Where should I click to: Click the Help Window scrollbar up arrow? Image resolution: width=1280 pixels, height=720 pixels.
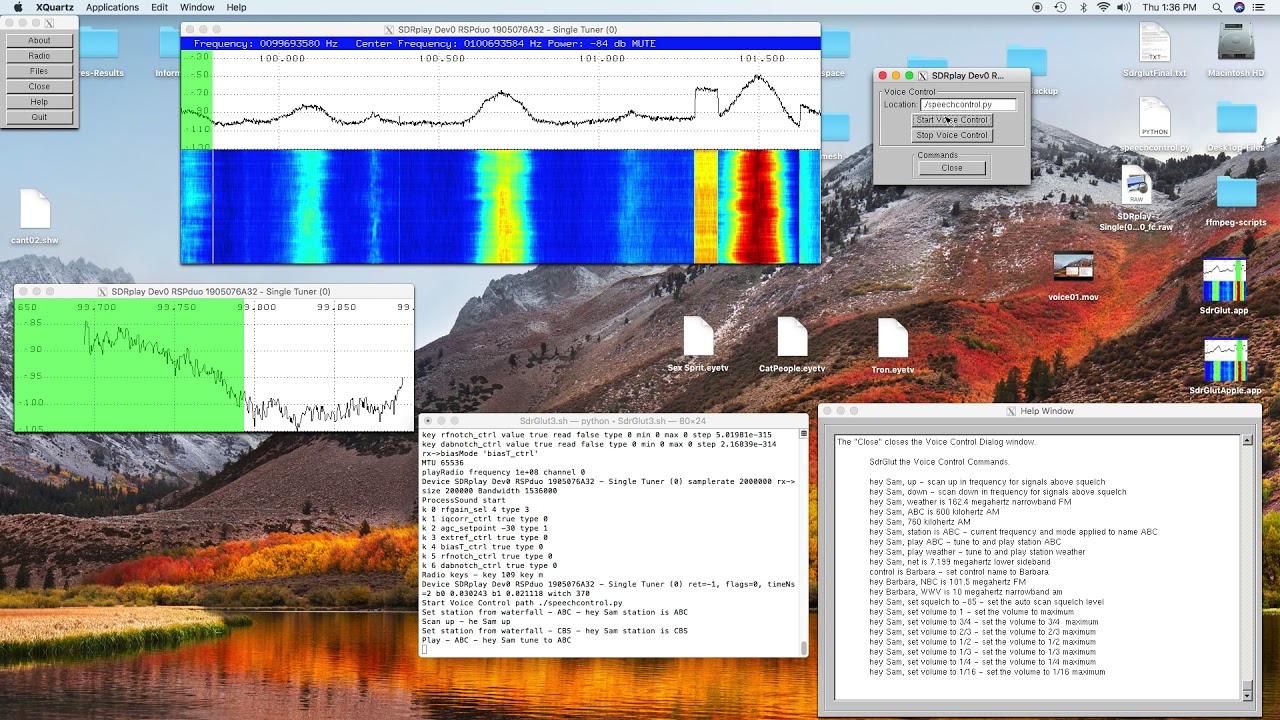pyautogui.click(x=1247, y=441)
